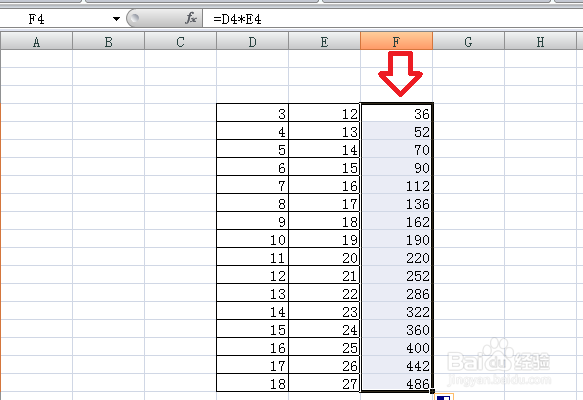Viewport: 583px width, 400px height.
Task: Click column D cell containing 8
Action: tap(252, 203)
